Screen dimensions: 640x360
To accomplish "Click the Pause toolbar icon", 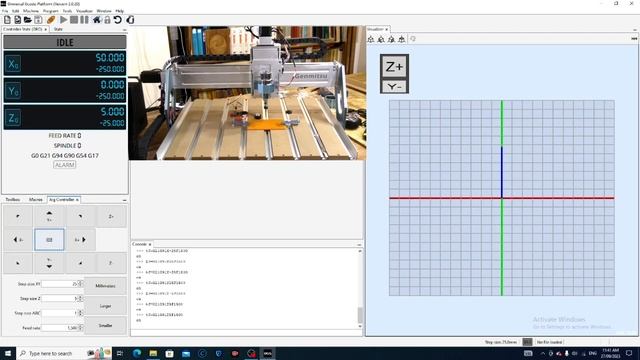I will (x=84, y=20).
